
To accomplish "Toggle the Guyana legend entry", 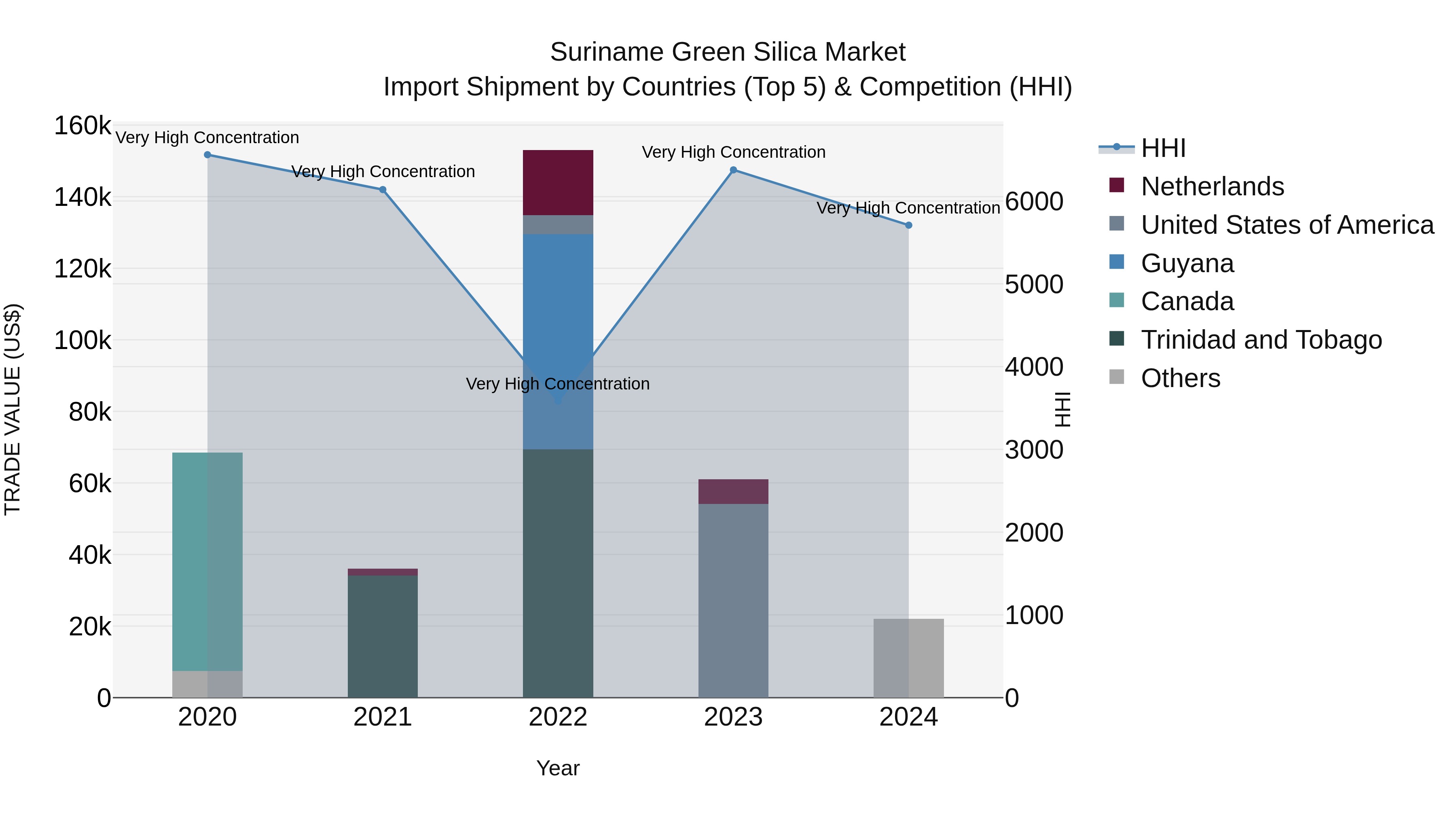I will [x=1172, y=263].
